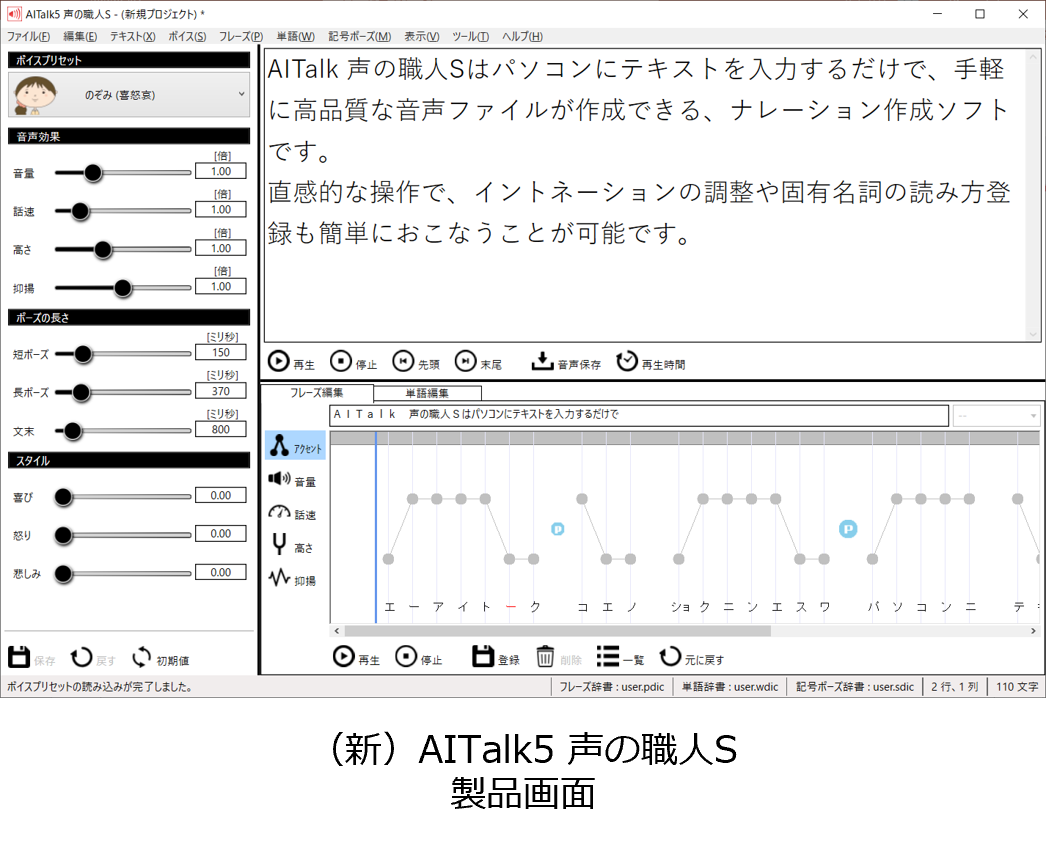This screenshot has width=1046, height=843.
Task: Click the 怒り style slider handle
Action: click(63, 535)
